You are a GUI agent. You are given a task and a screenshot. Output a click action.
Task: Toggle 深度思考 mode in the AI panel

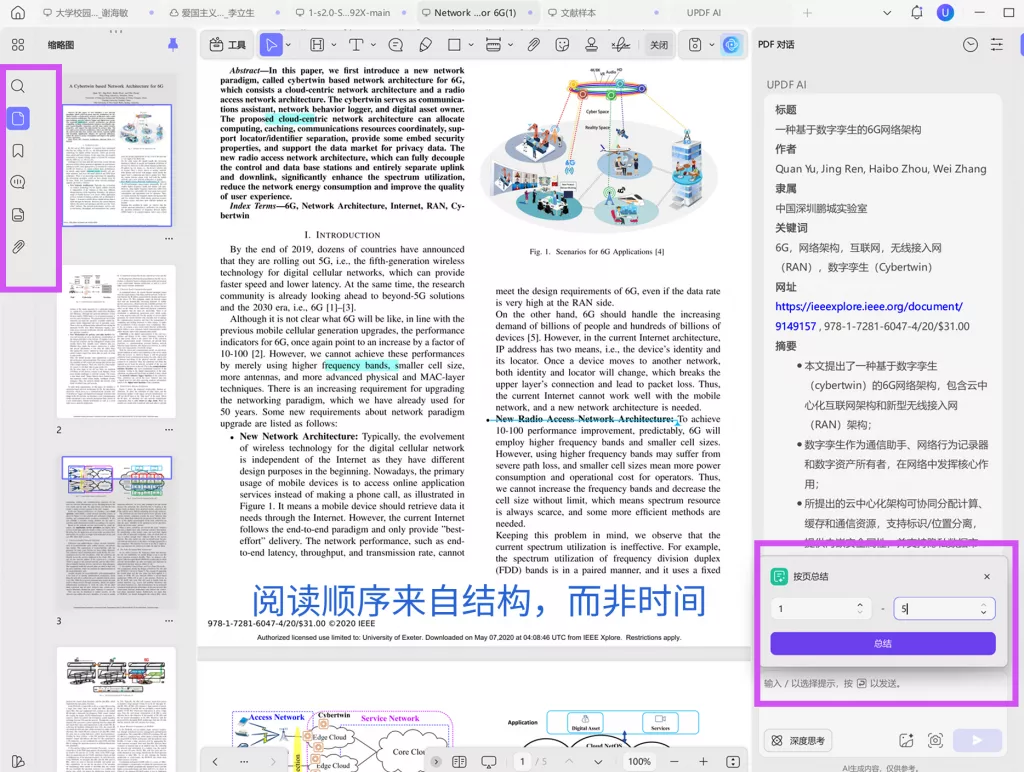[x=797, y=740]
